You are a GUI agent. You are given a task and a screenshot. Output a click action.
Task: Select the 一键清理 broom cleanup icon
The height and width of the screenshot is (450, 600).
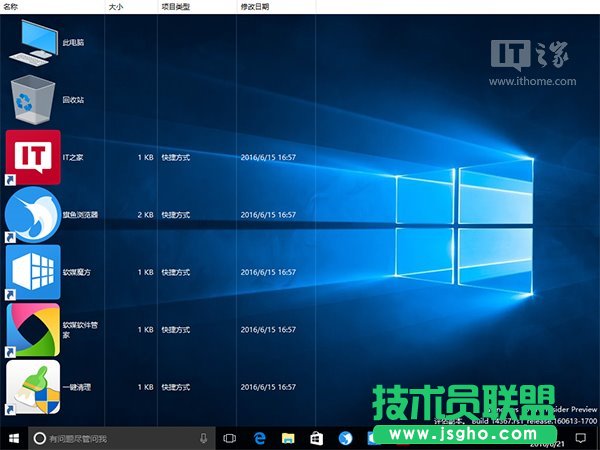[33, 387]
